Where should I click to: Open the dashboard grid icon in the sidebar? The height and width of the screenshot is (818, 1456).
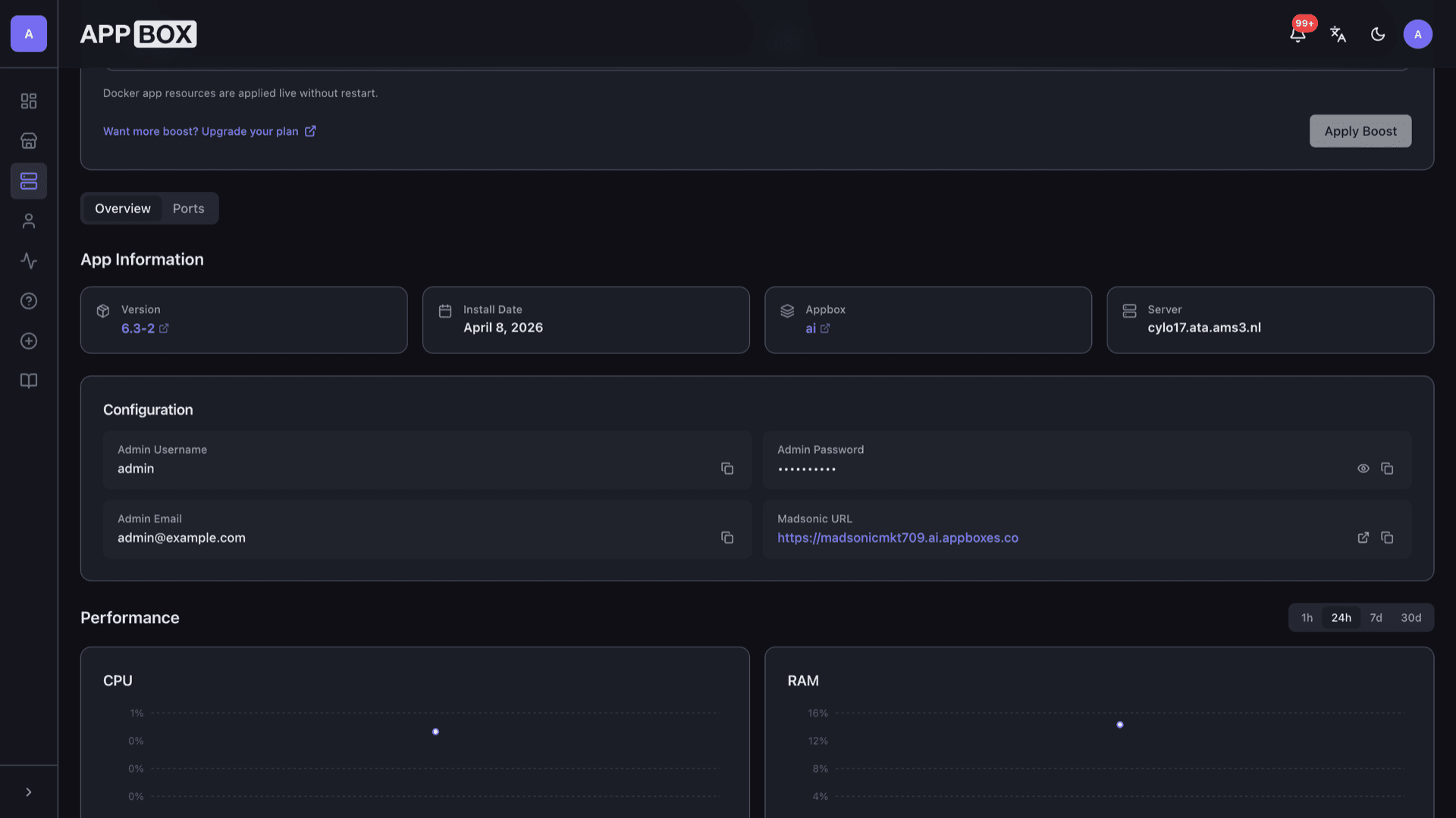pos(29,101)
